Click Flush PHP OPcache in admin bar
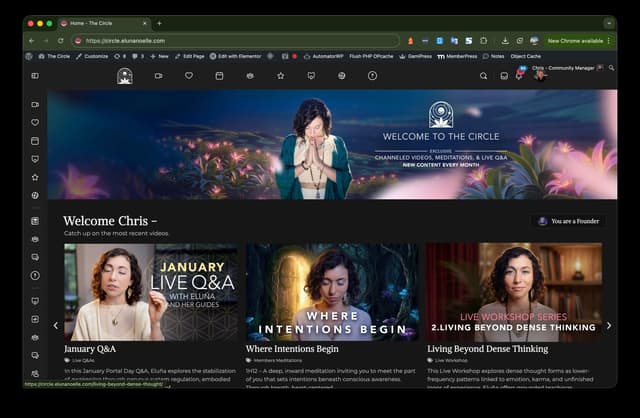This screenshot has width=640, height=418. pyautogui.click(x=371, y=56)
